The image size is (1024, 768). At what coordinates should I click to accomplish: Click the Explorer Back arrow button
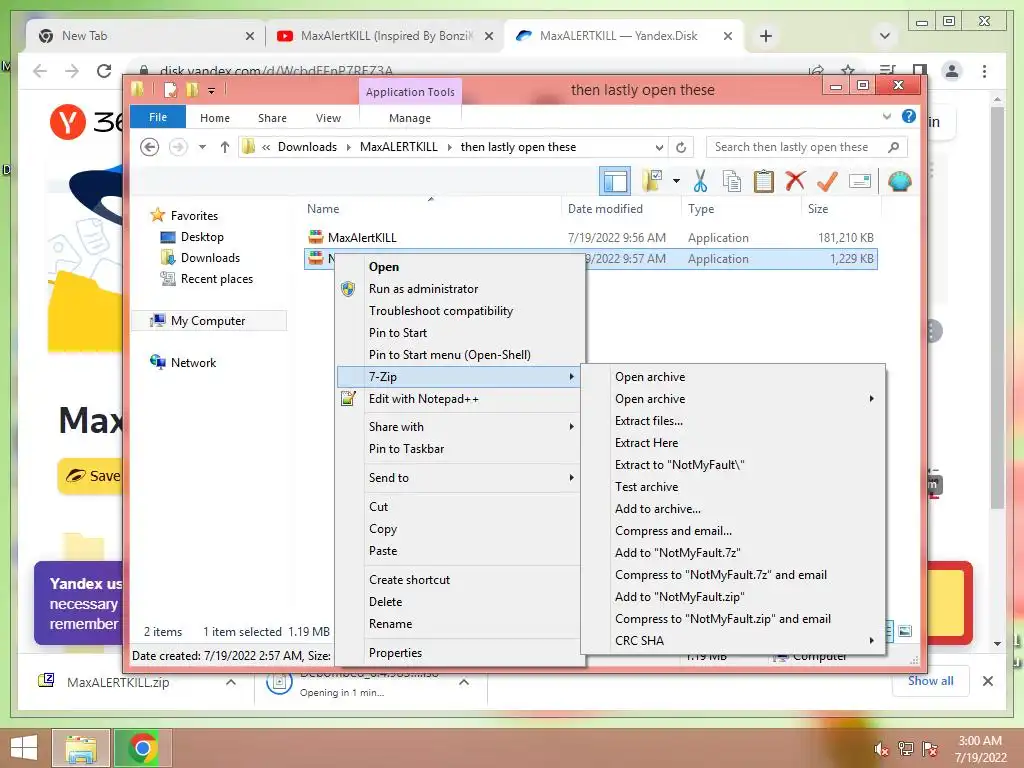150,147
